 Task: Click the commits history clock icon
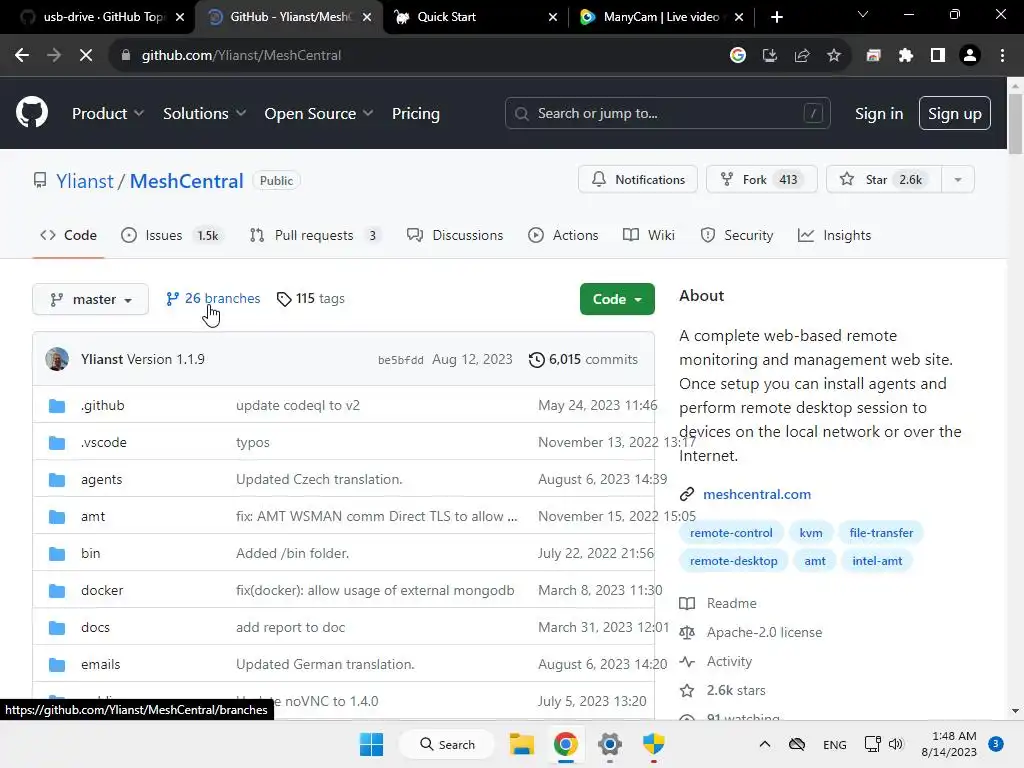coord(536,360)
